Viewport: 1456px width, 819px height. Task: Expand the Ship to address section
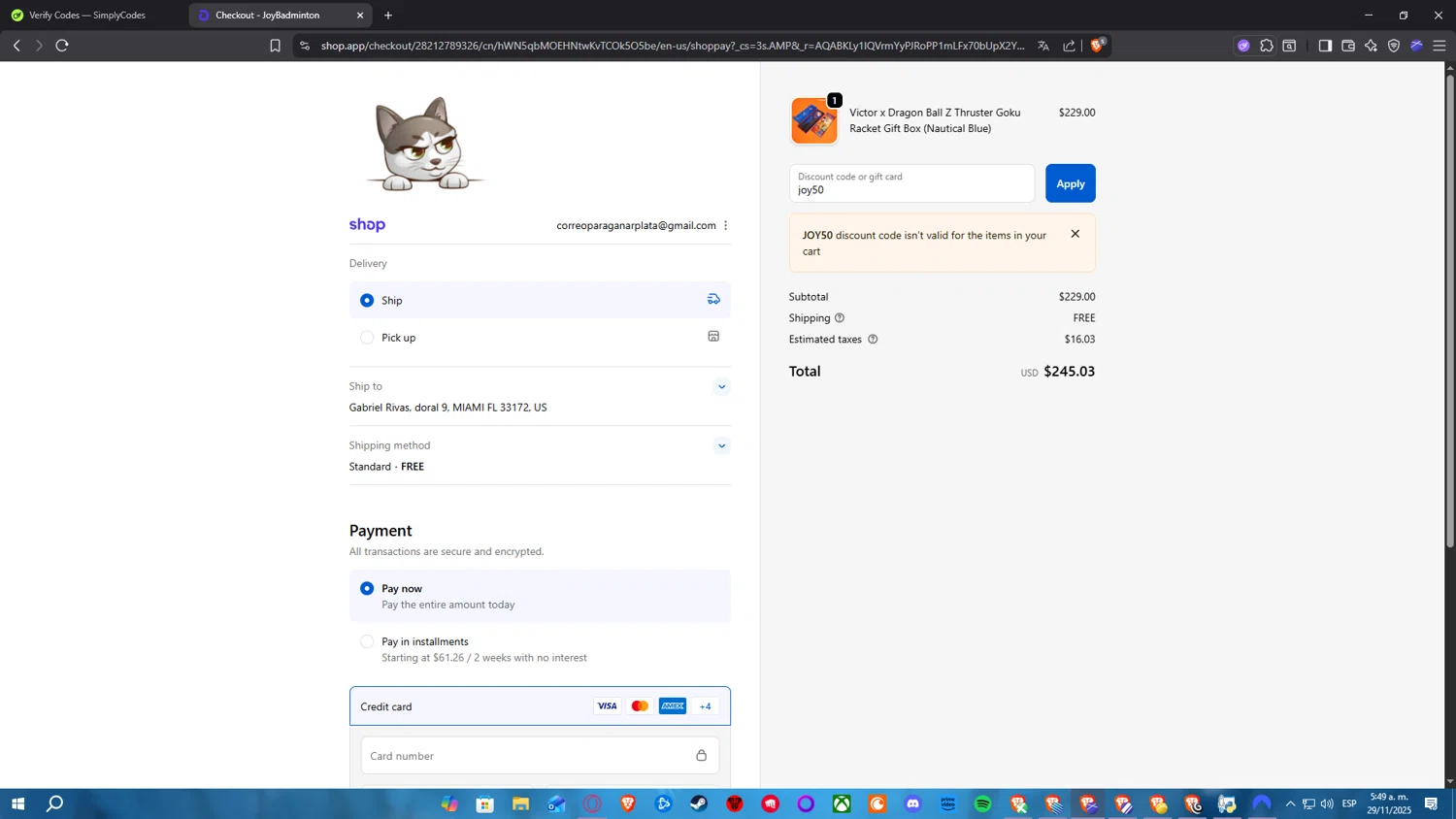(721, 387)
